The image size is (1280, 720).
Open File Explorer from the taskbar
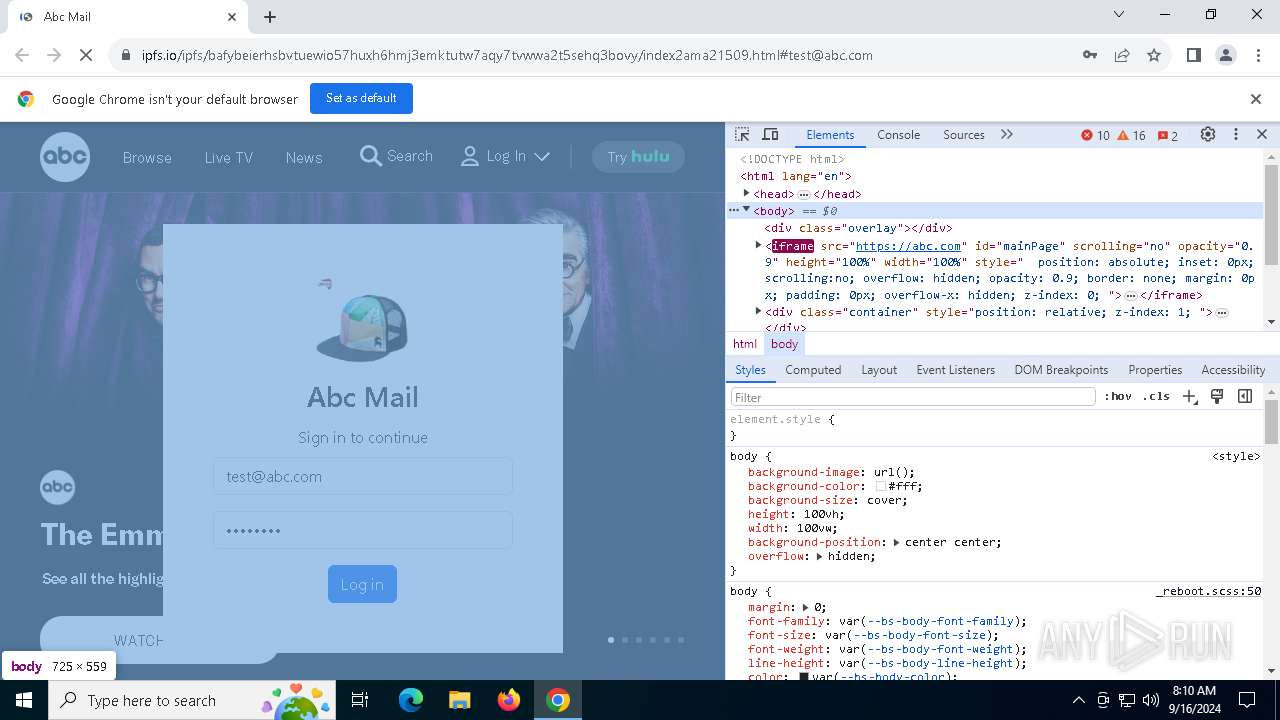pos(459,700)
